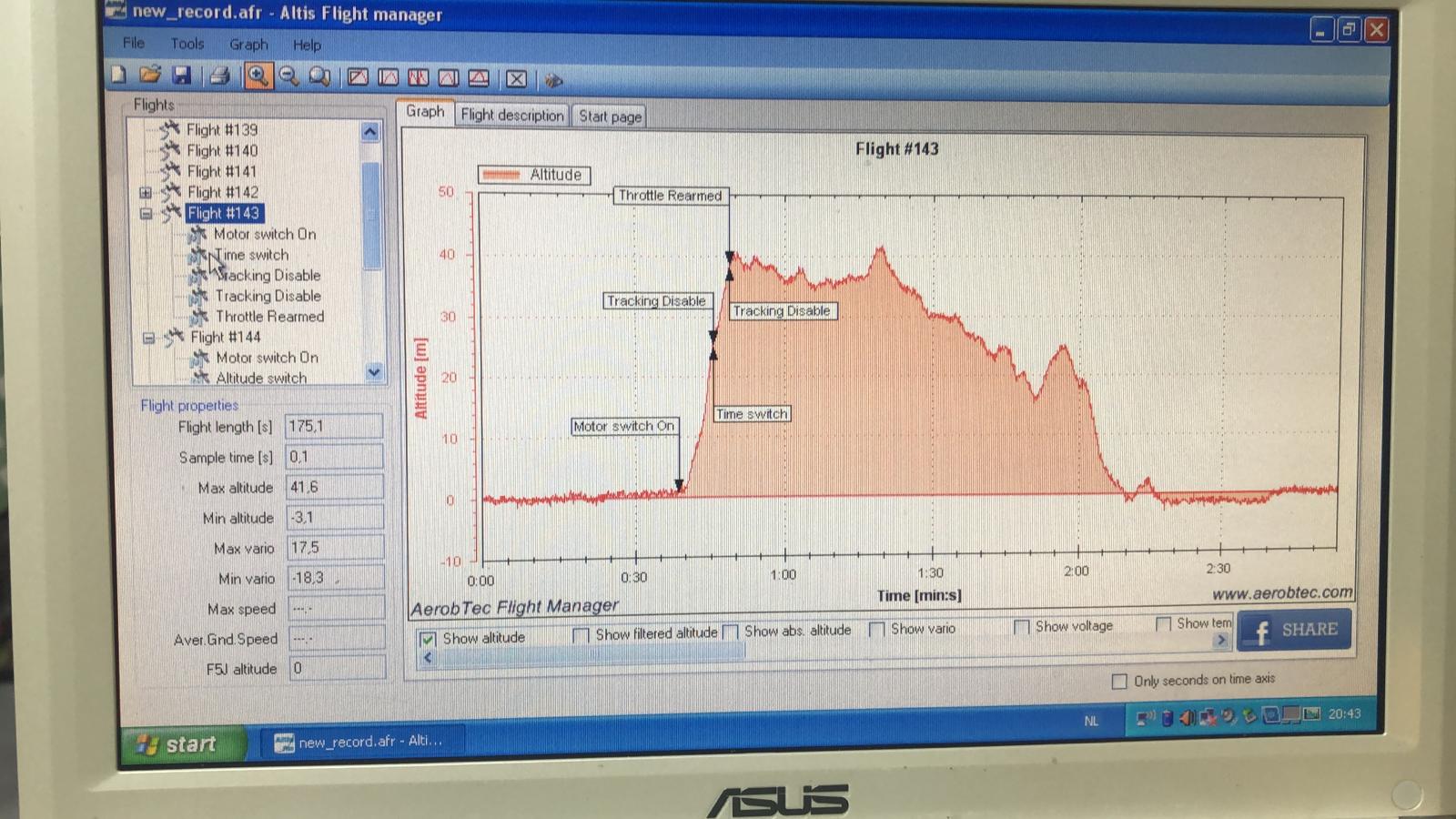Image resolution: width=1456 pixels, height=819 pixels.
Task: Click the Flight length value field
Action: 334,426
